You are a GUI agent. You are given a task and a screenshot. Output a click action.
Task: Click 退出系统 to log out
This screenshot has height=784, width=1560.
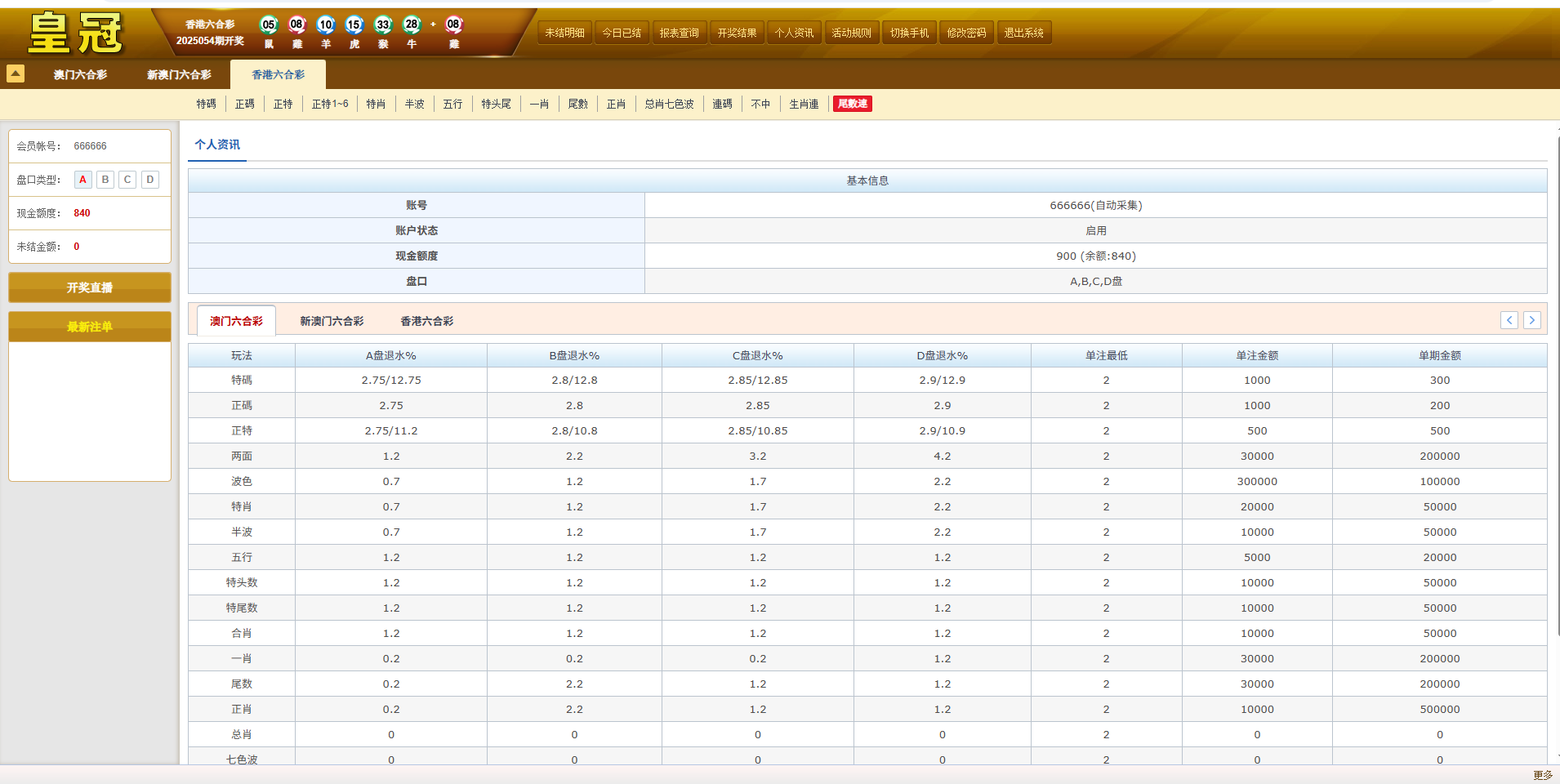pyautogui.click(x=1024, y=33)
